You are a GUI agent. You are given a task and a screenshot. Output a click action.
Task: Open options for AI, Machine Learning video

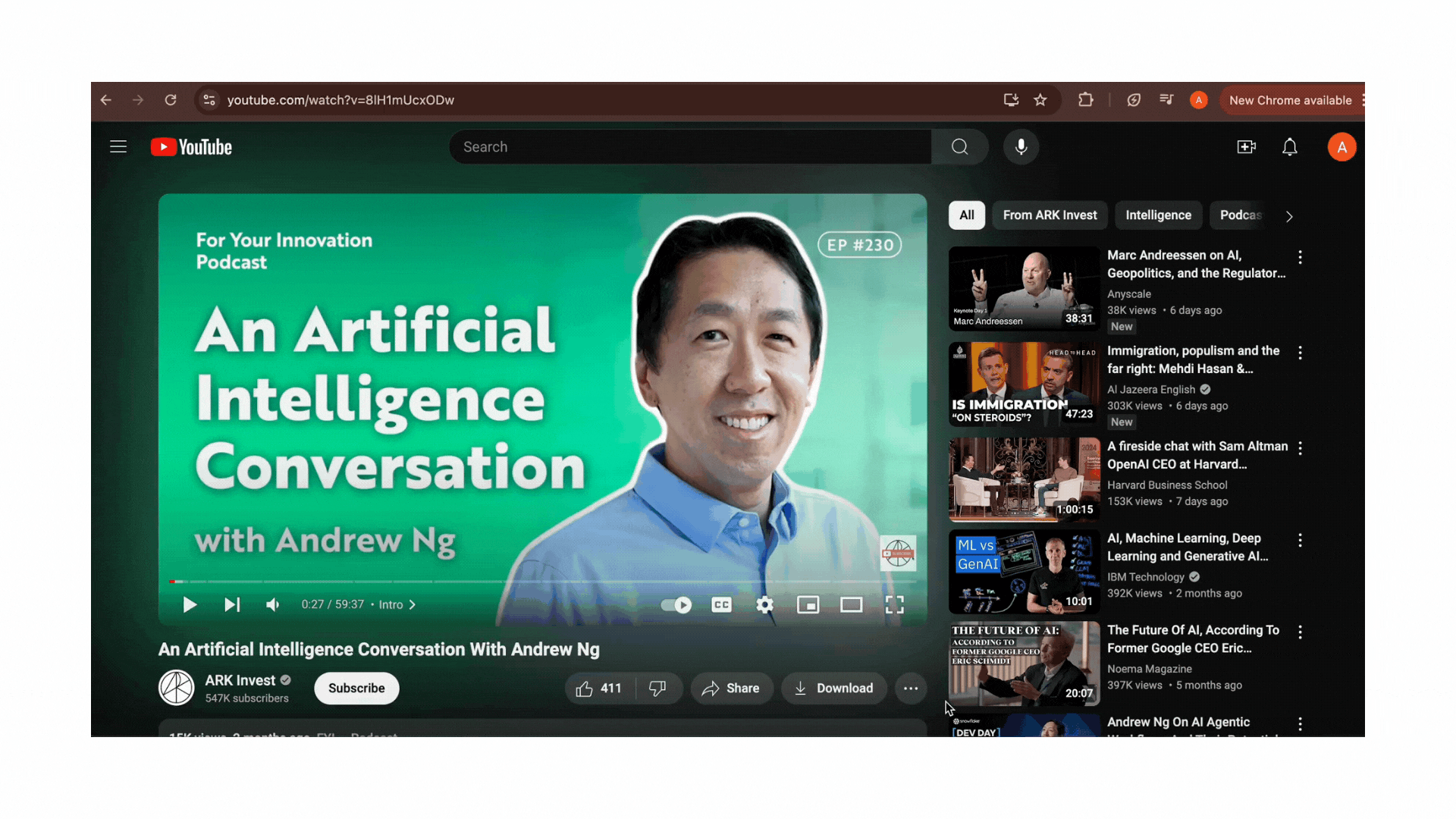[1300, 540]
